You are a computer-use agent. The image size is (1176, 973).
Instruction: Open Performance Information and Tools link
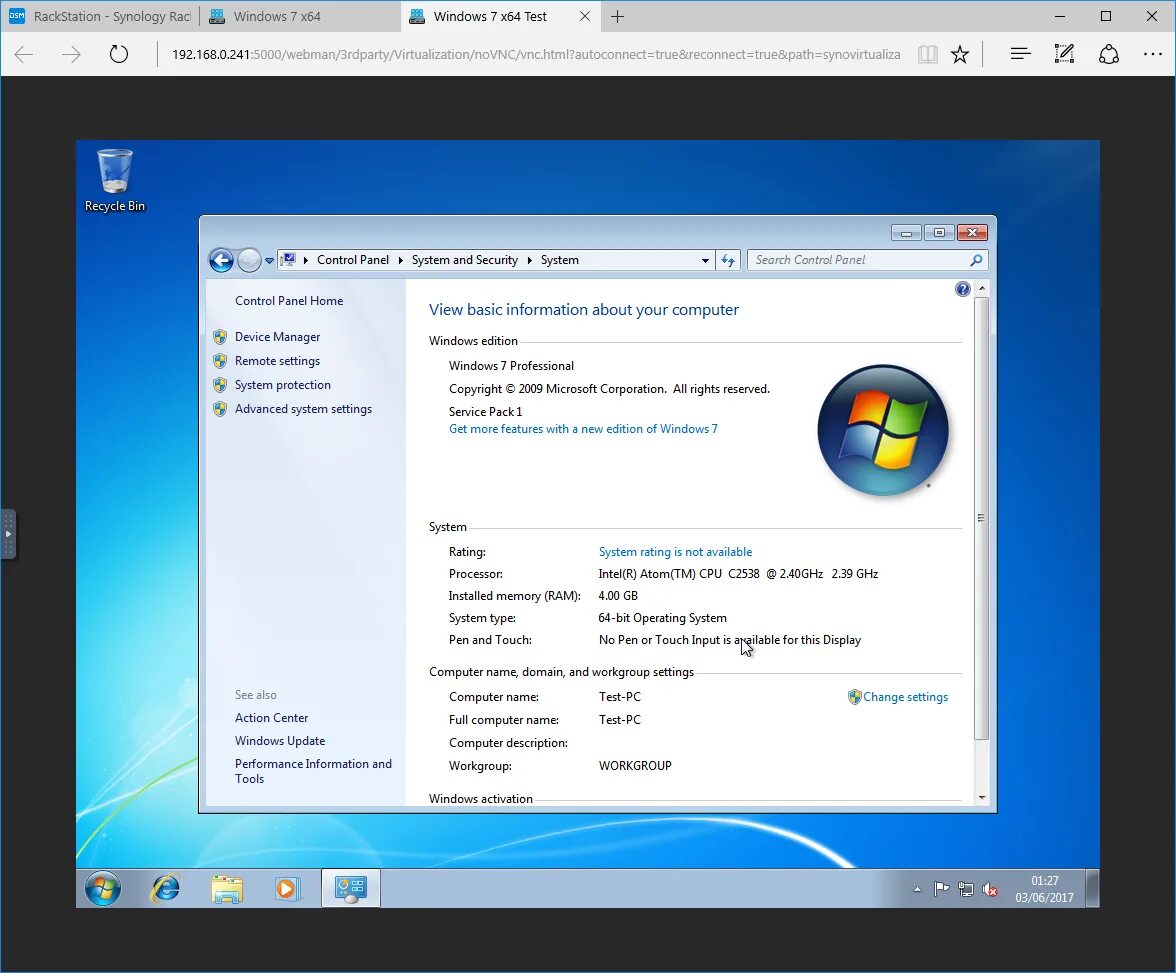click(x=314, y=771)
